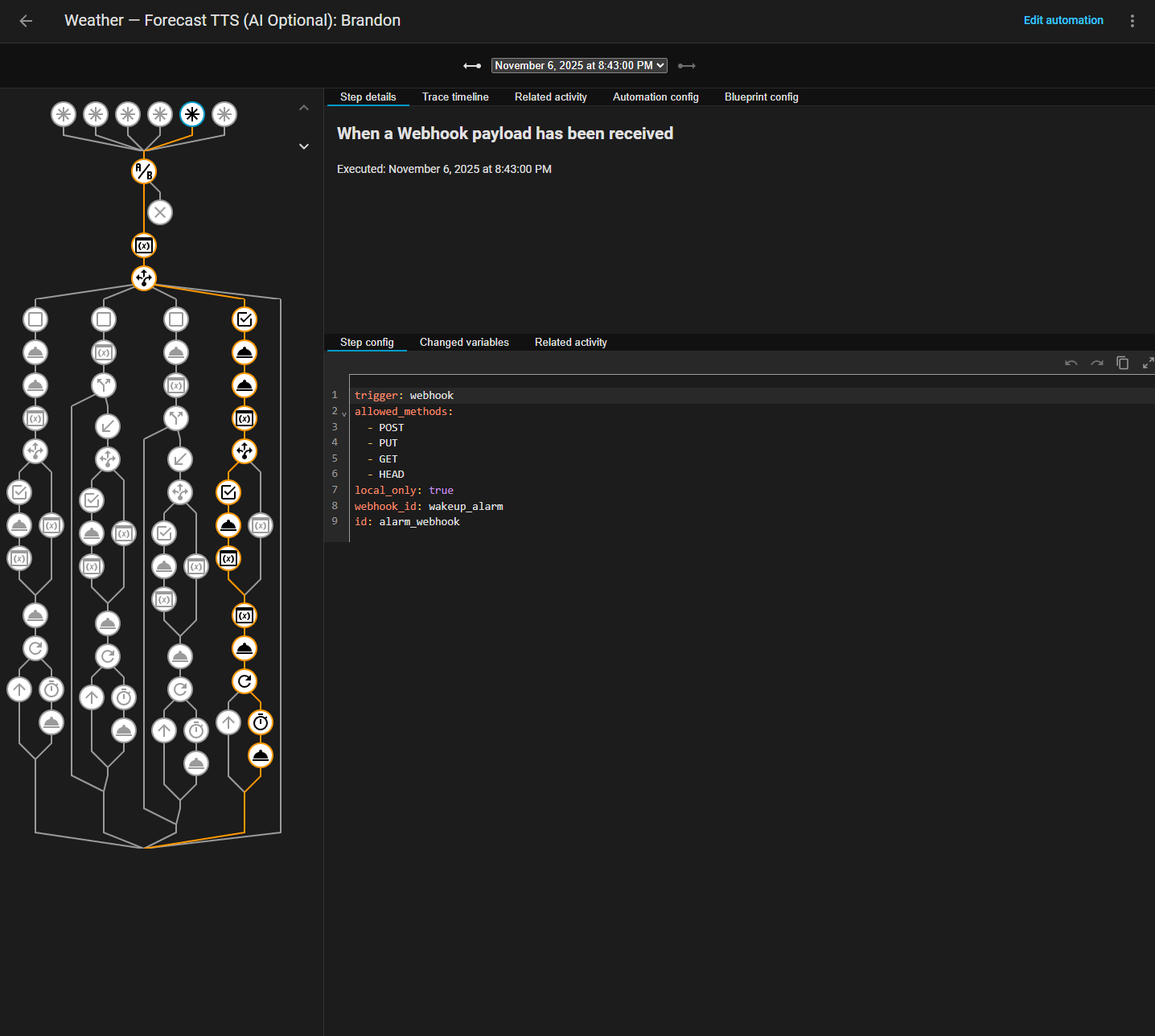Click the X stop node in graph
The height and width of the screenshot is (1036, 1155).
tap(160, 212)
